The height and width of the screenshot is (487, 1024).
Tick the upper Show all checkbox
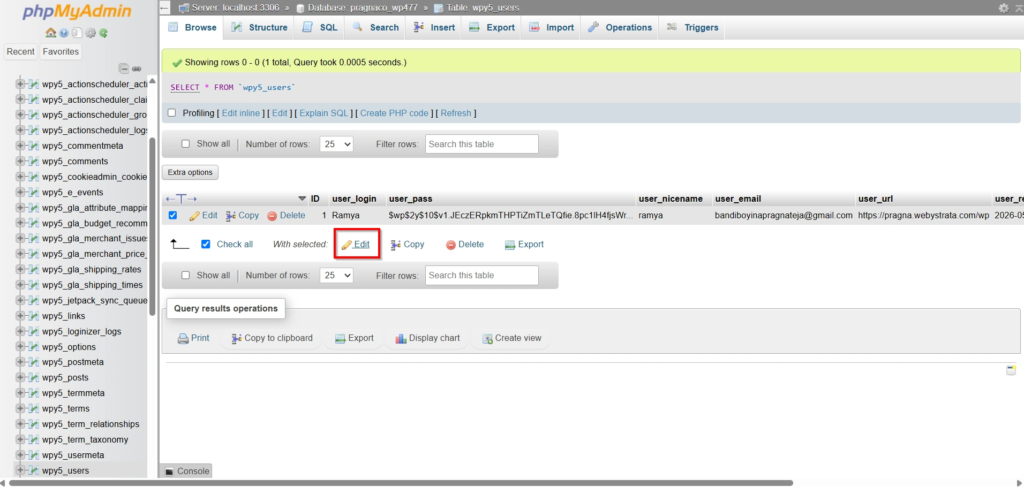click(185, 144)
